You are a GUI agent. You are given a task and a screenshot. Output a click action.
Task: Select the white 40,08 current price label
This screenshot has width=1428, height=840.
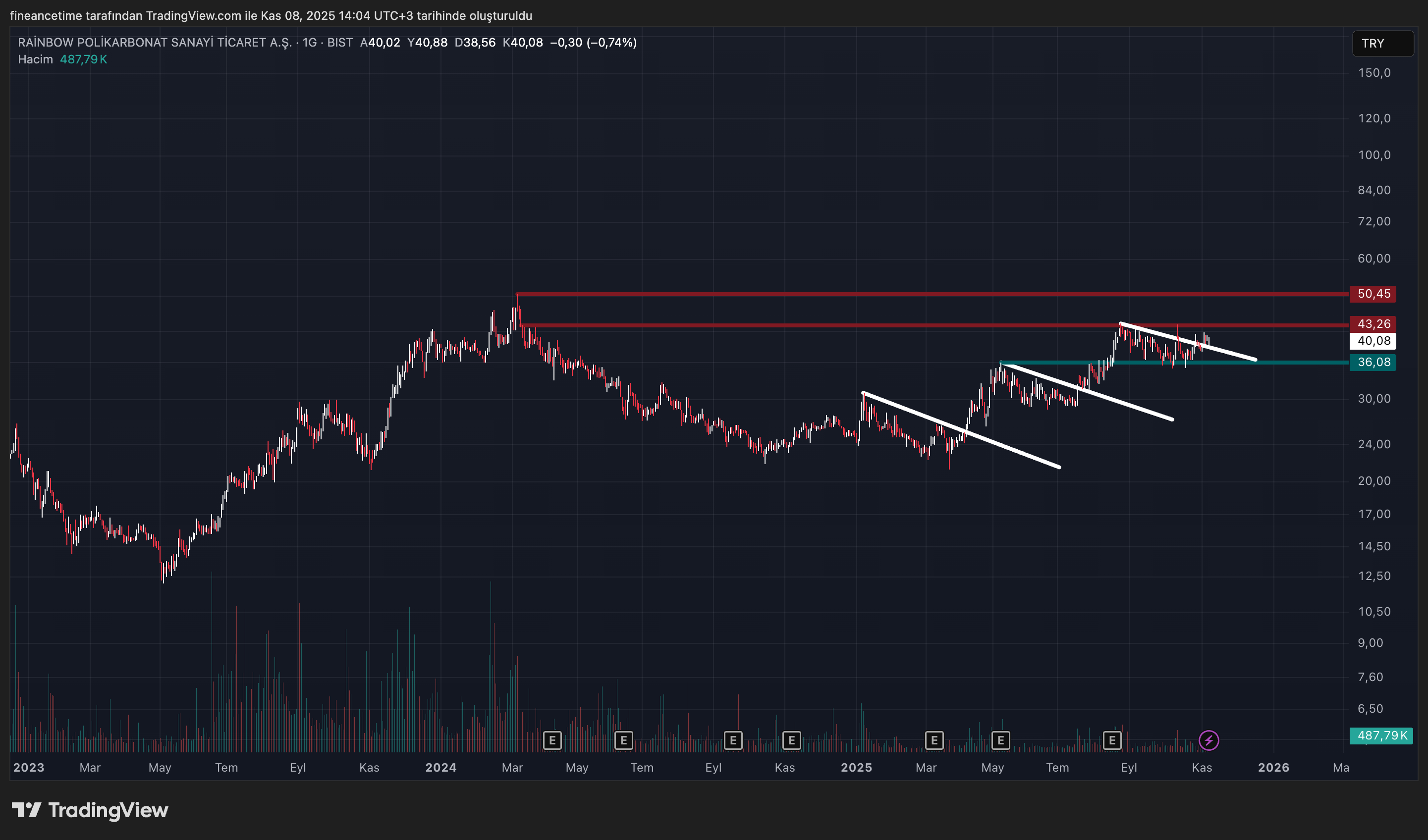pos(1373,340)
